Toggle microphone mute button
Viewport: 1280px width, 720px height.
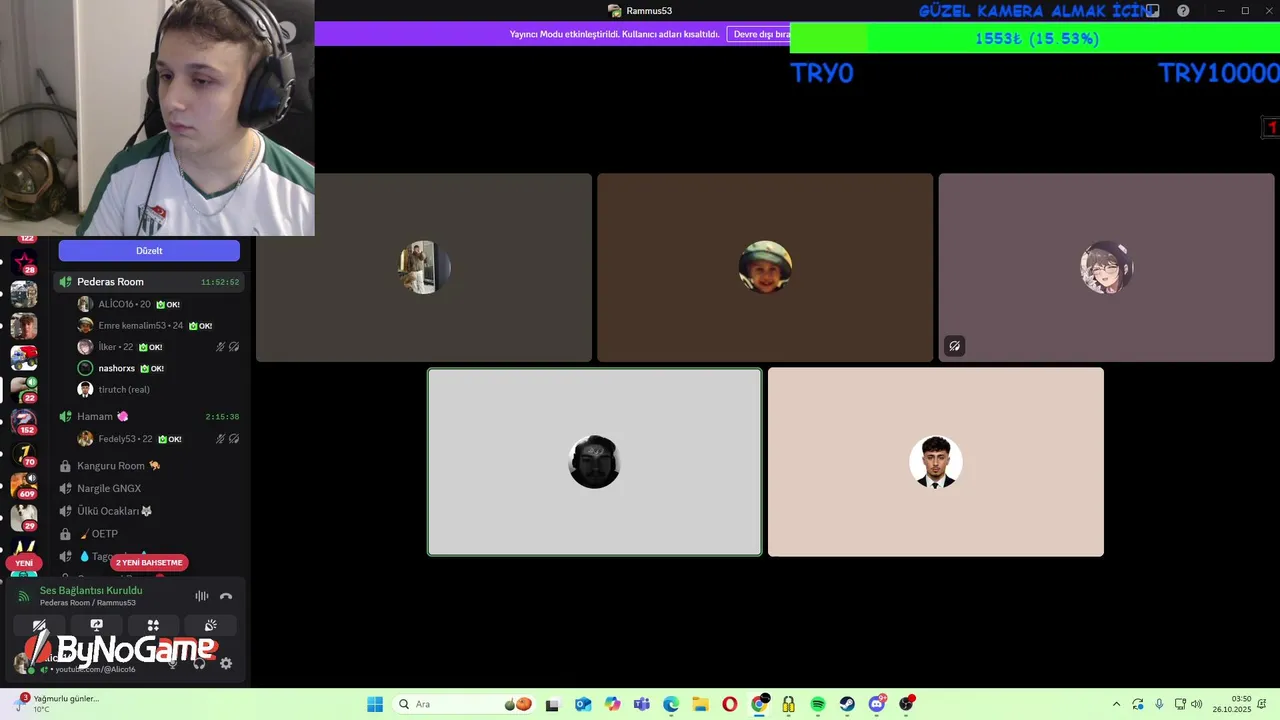[x=172, y=663]
